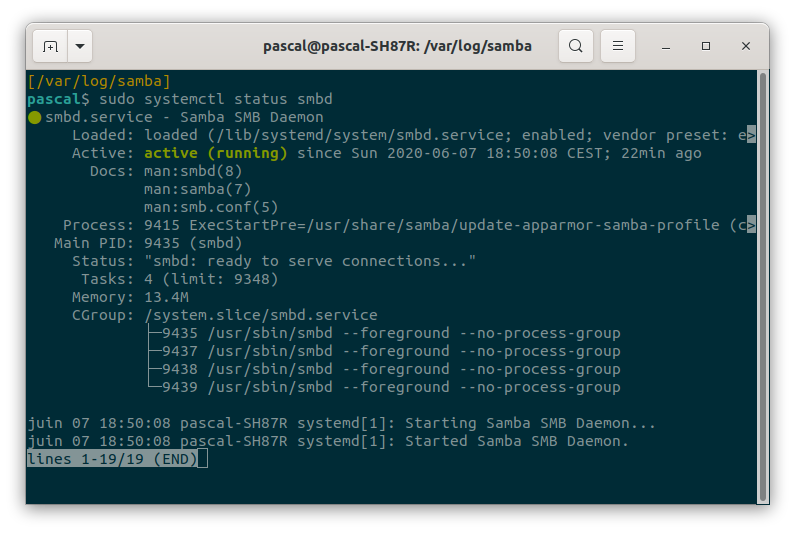Click the truncation marker on Loaded line
795x533 pixels.
[x=751, y=135]
